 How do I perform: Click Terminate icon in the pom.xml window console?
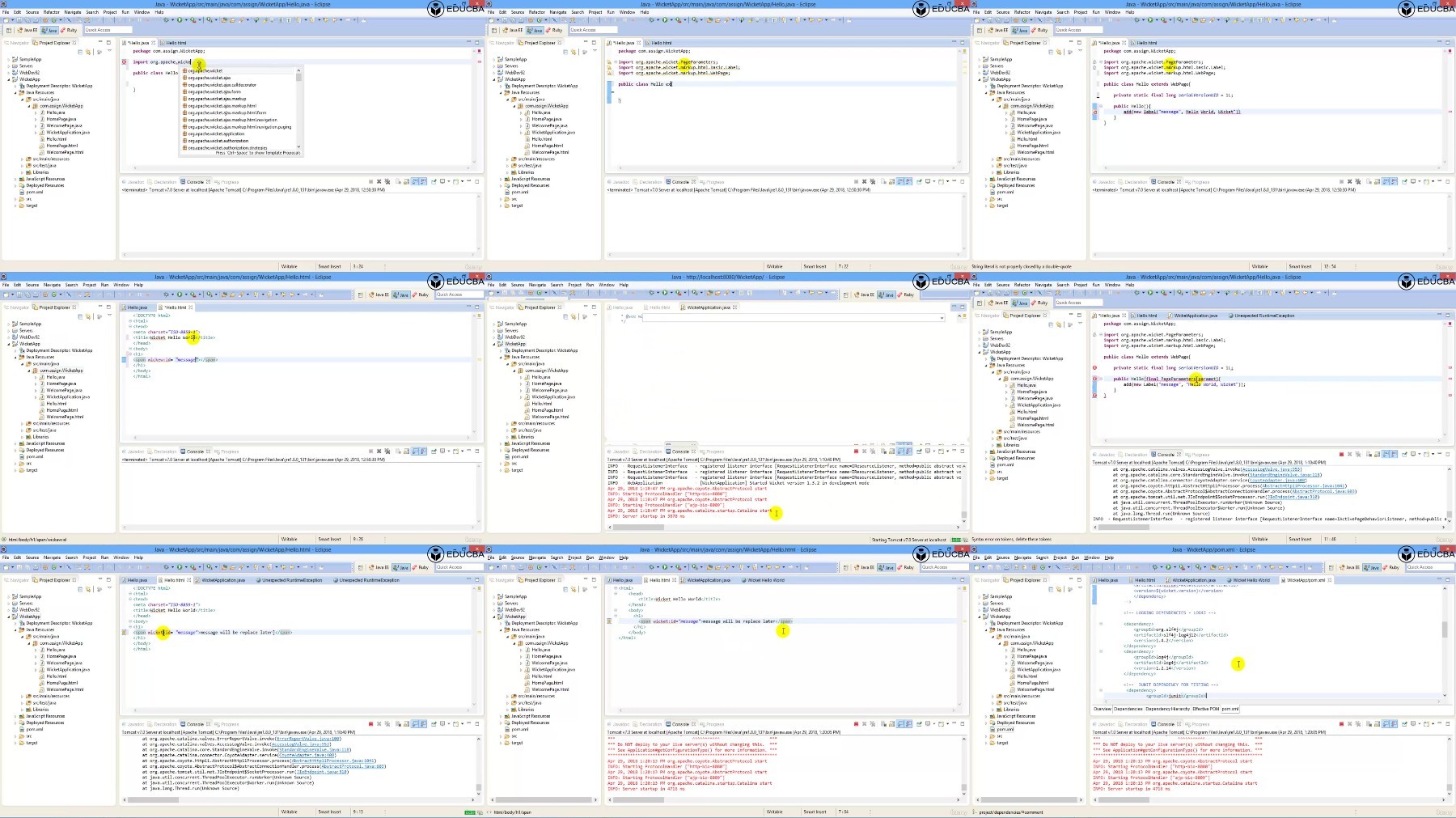1341,724
